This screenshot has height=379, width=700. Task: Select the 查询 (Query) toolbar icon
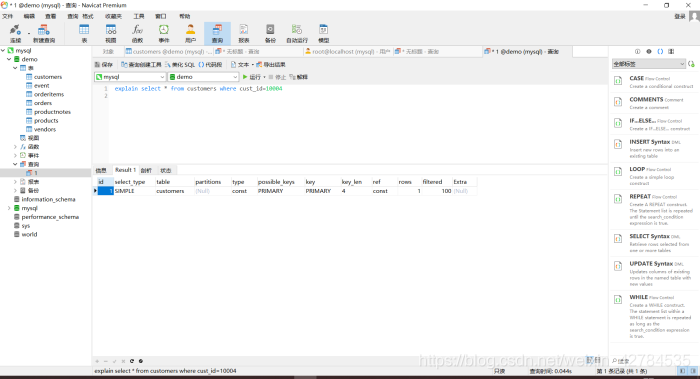pyautogui.click(x=217, y=33)
